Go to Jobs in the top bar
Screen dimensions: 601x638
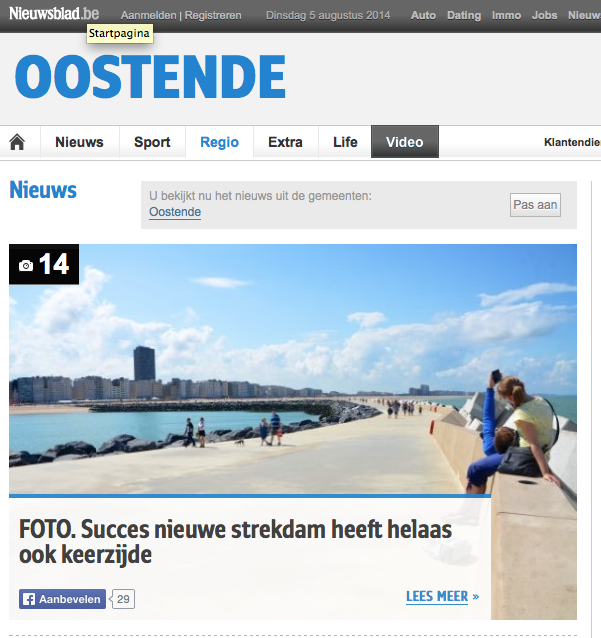tap(544, 15)
